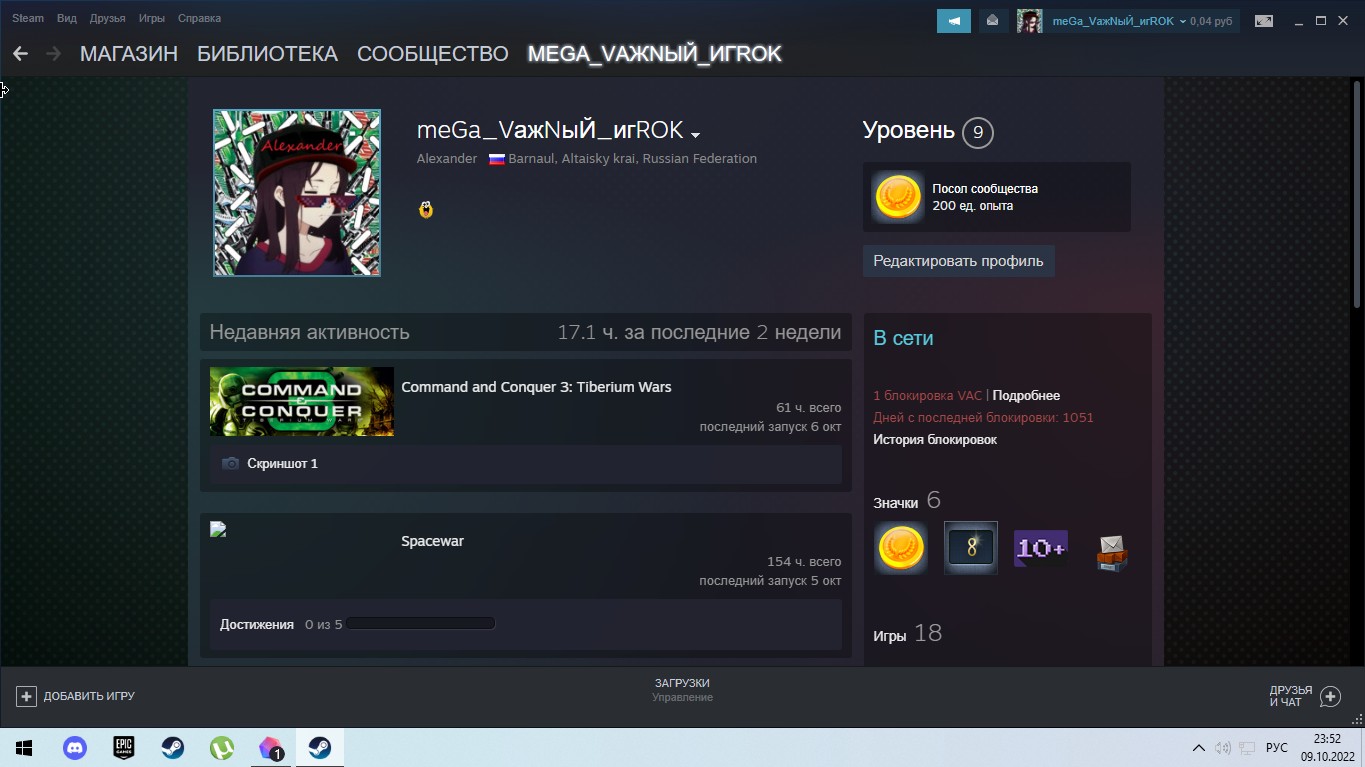Screen dimensions: 1365x767
Task: Go to the МАГАЗИН tab
Action: point(129,54)
